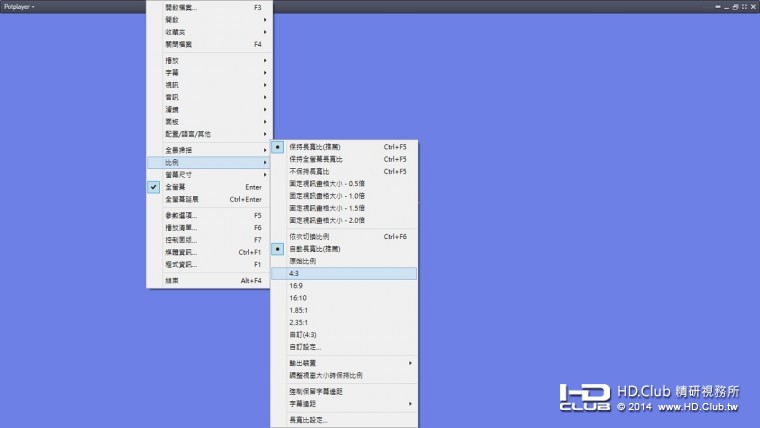Expand the 字幕 subtitles submenu
Image resolution: width=760 pixels, height=428 pixels.
coord(209,73)
